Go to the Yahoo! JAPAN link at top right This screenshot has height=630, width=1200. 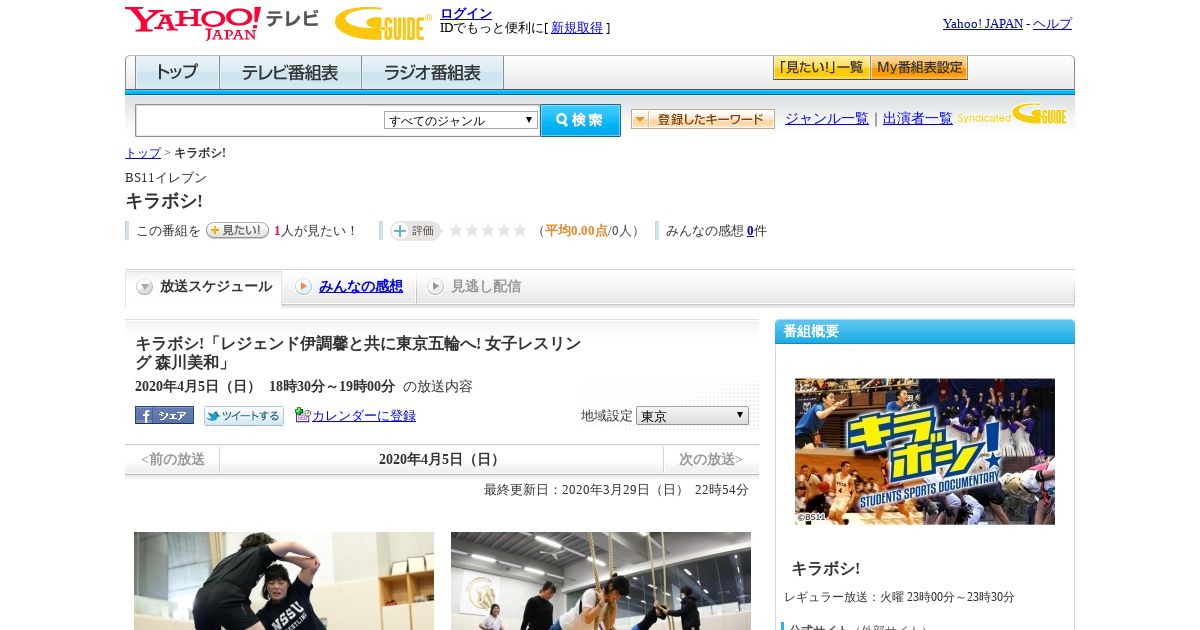click(x=983, y=23)
